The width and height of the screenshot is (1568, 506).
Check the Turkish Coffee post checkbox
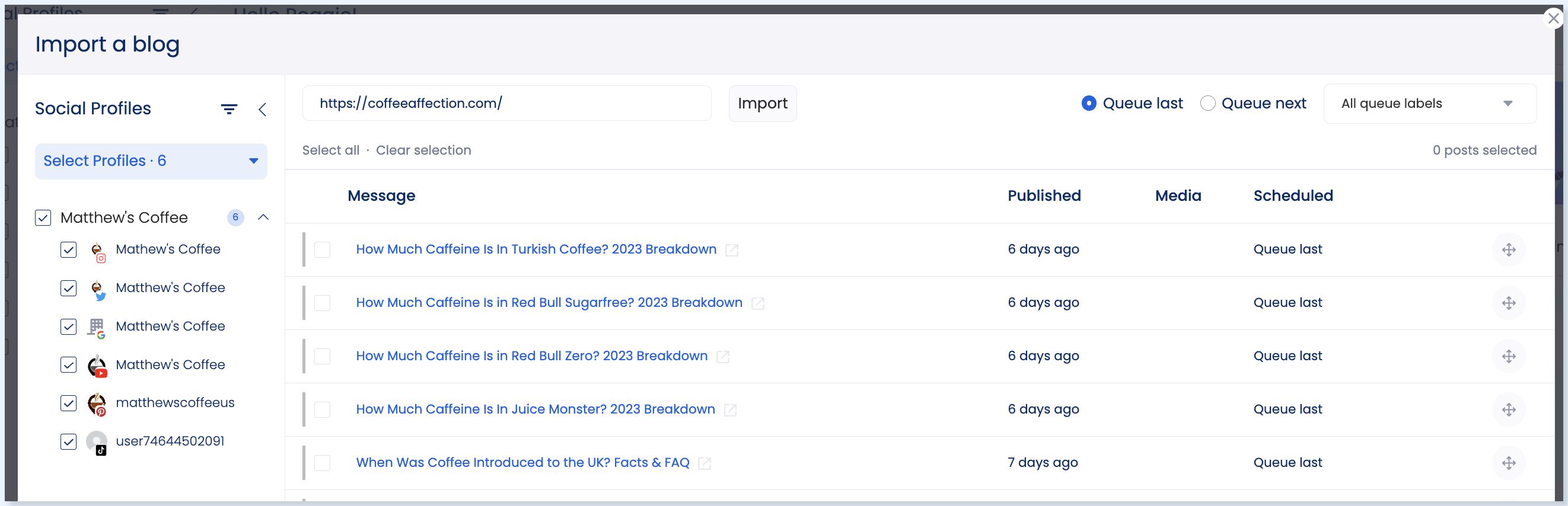[323, 250]
